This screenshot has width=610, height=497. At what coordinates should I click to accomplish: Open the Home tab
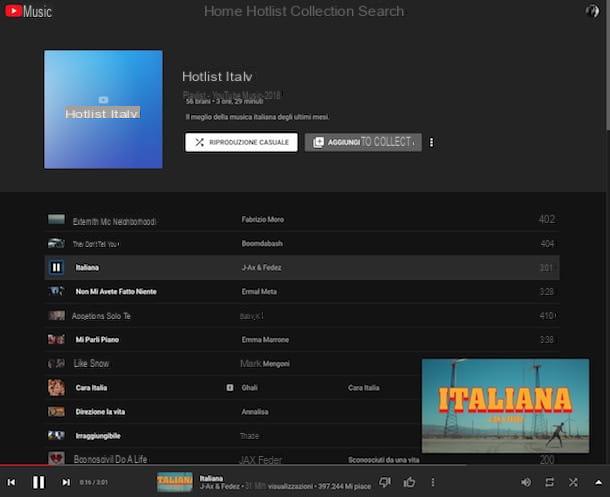point(223,11)
